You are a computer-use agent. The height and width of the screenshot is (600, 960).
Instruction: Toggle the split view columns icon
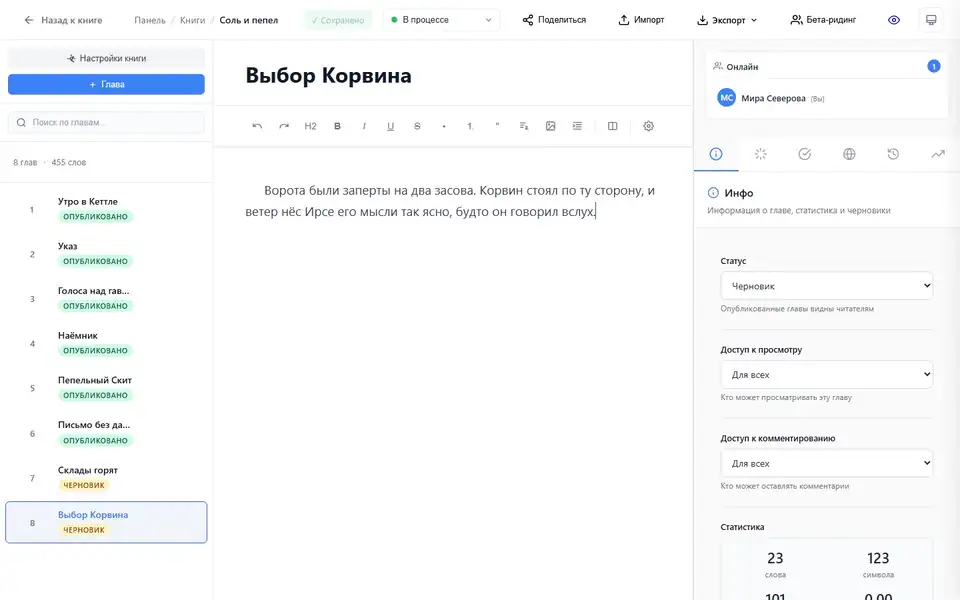pyautogui.click(x=612, y=126)
